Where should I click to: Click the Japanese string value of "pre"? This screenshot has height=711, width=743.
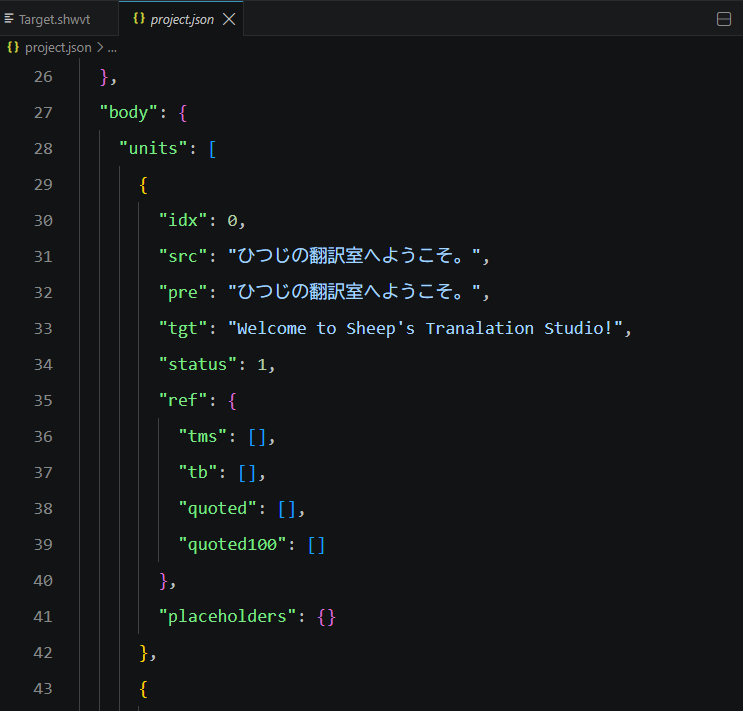click(354, 292)
